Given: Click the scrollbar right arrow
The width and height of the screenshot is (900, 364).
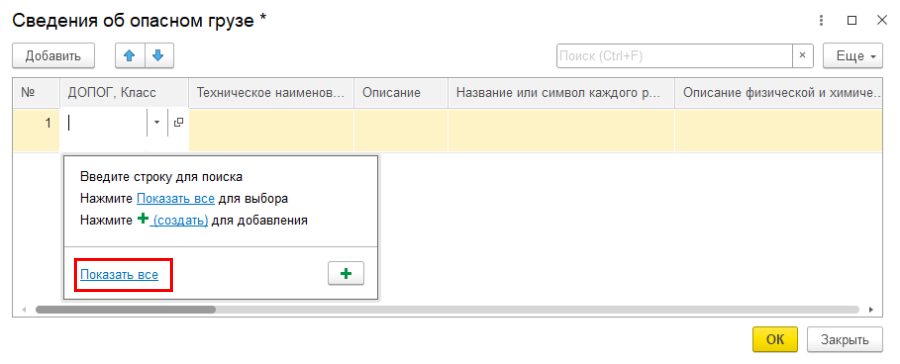Looking at the screenshot, I should pyautogui.click(x=871, y=309).
